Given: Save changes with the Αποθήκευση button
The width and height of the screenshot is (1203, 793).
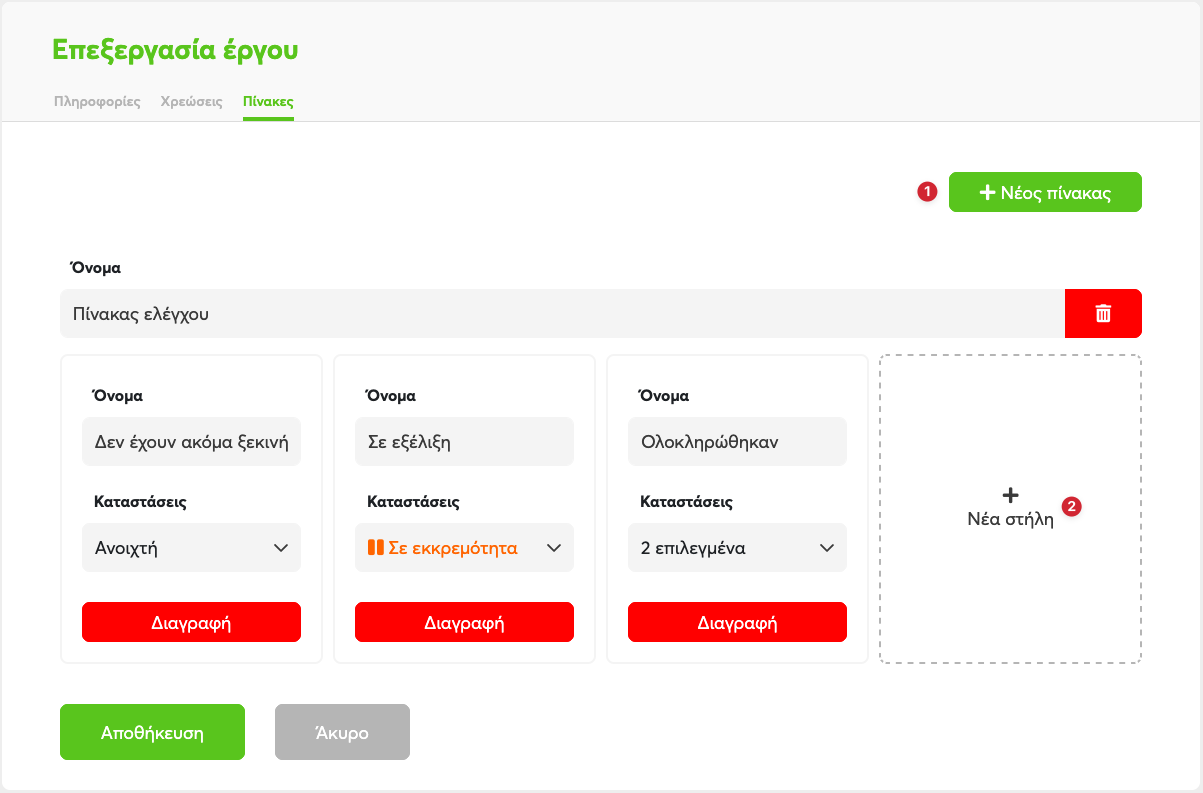Looking at the screenshot, I should pyautogui.click(x=152, y=733).
